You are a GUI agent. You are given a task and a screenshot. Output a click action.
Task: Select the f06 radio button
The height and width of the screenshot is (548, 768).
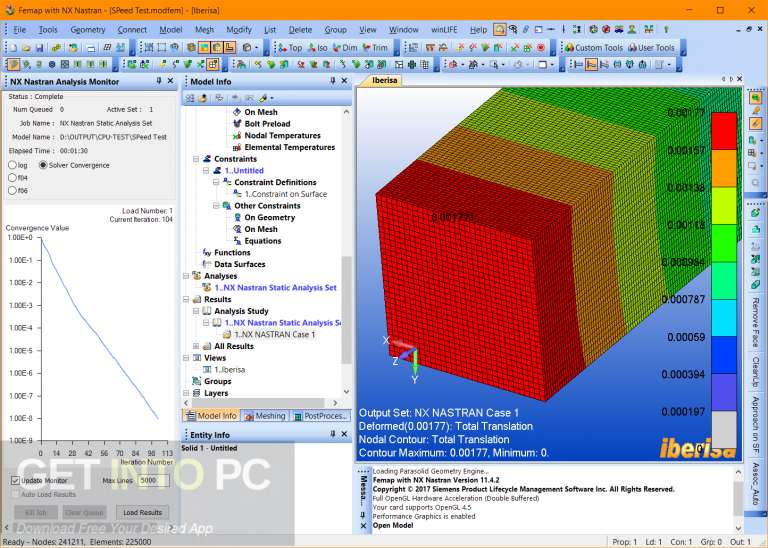click(x=18, y=191)
